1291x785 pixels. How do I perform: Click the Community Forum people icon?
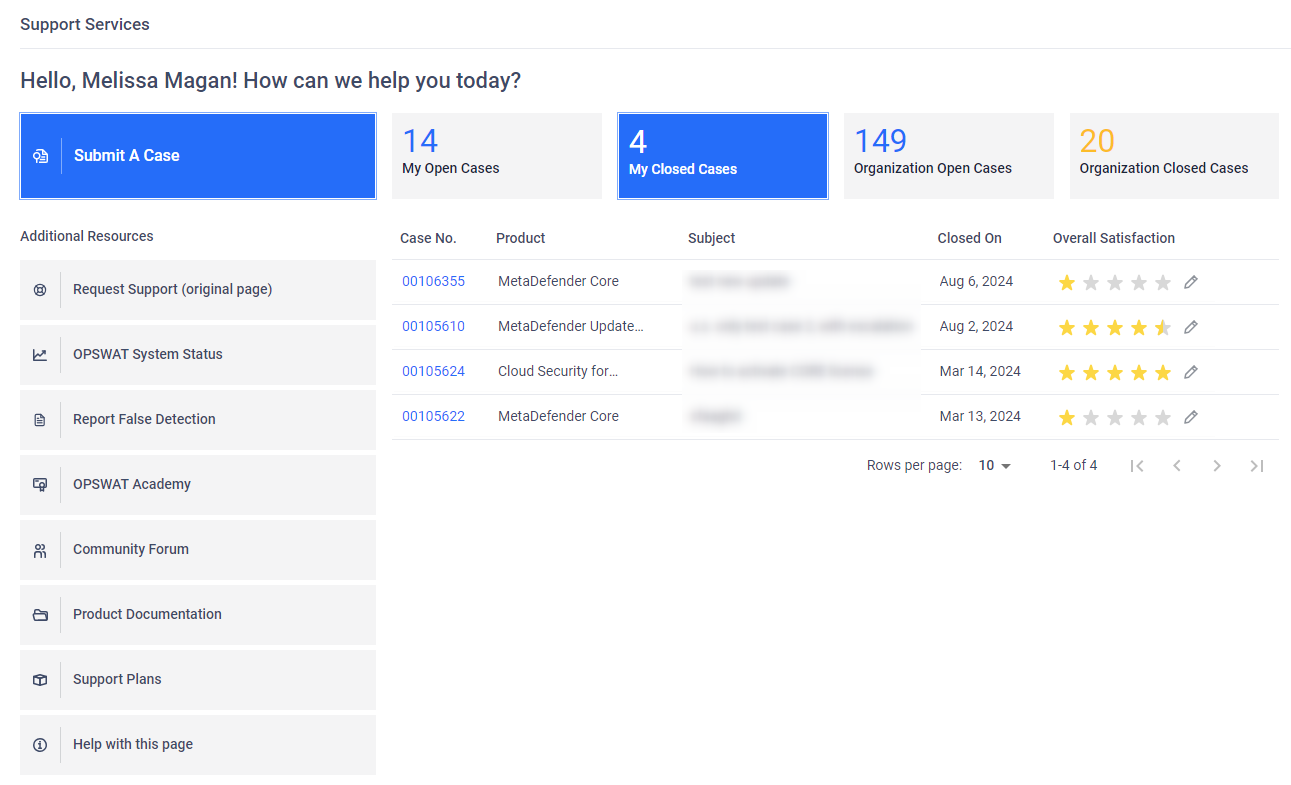(40, 550)
